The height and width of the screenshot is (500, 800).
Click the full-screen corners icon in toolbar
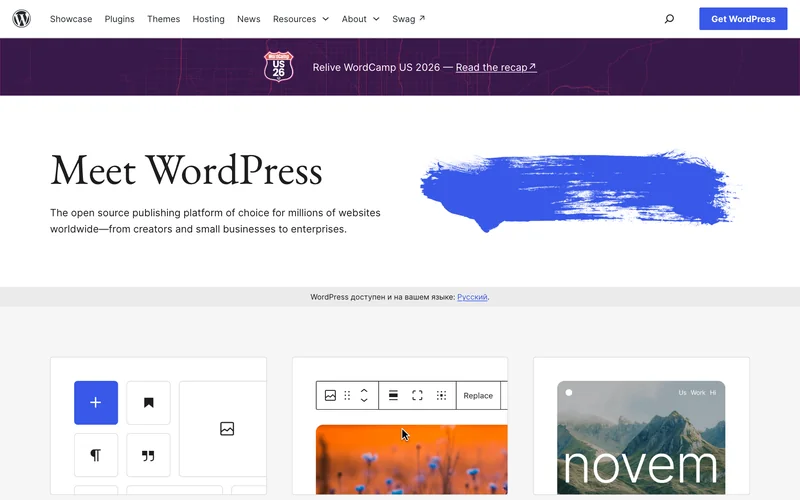click(x=417, y=395)
